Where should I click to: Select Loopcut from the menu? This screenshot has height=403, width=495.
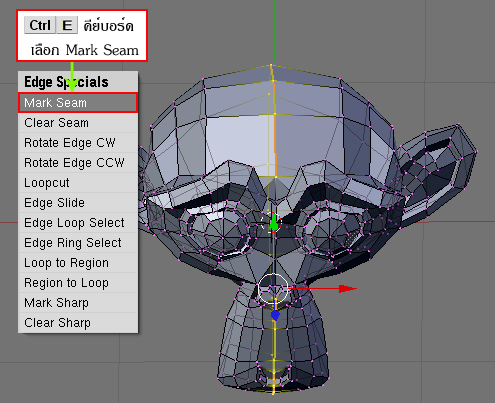click(78, 183)
